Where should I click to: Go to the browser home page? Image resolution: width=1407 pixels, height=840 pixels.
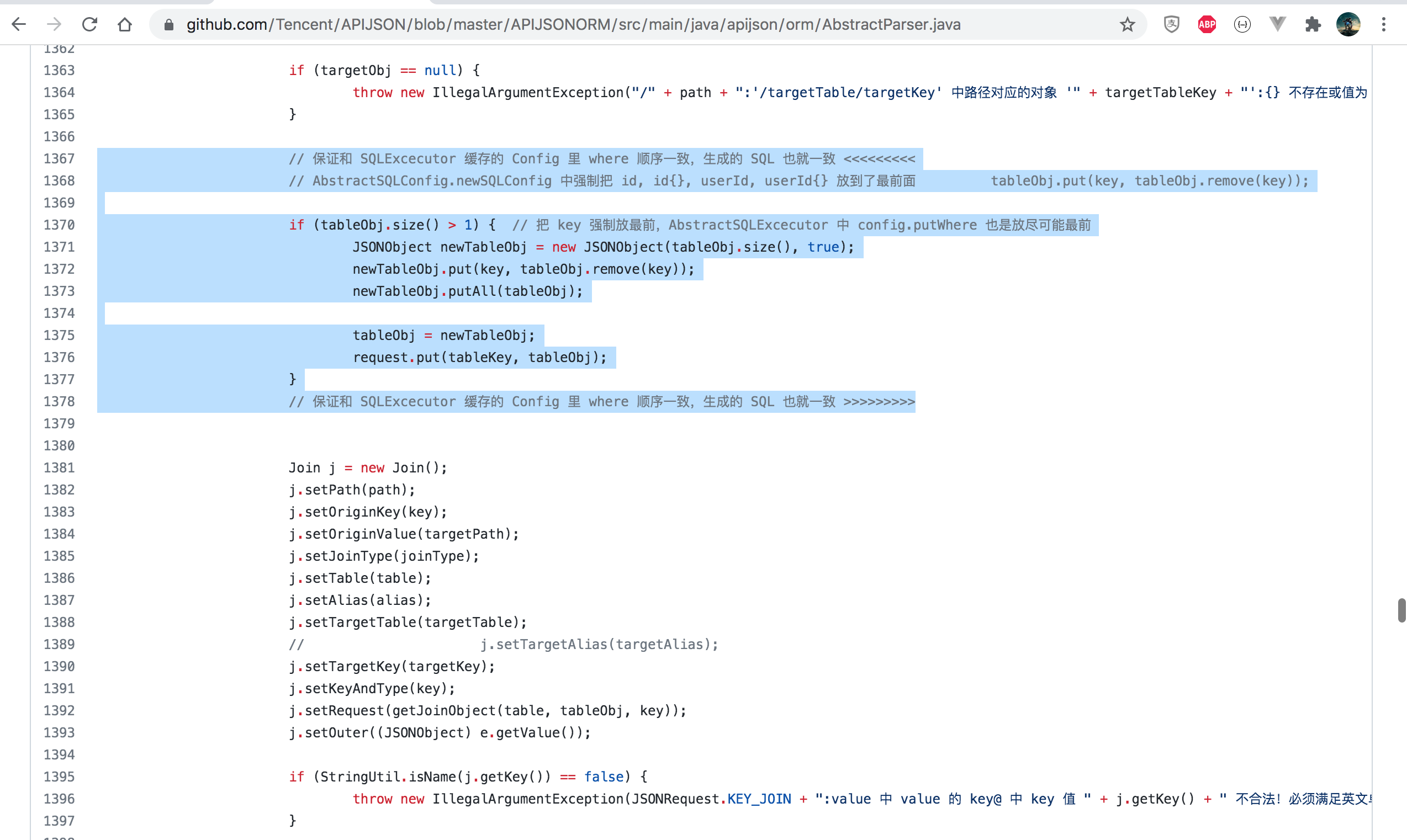tap(125, 24)
